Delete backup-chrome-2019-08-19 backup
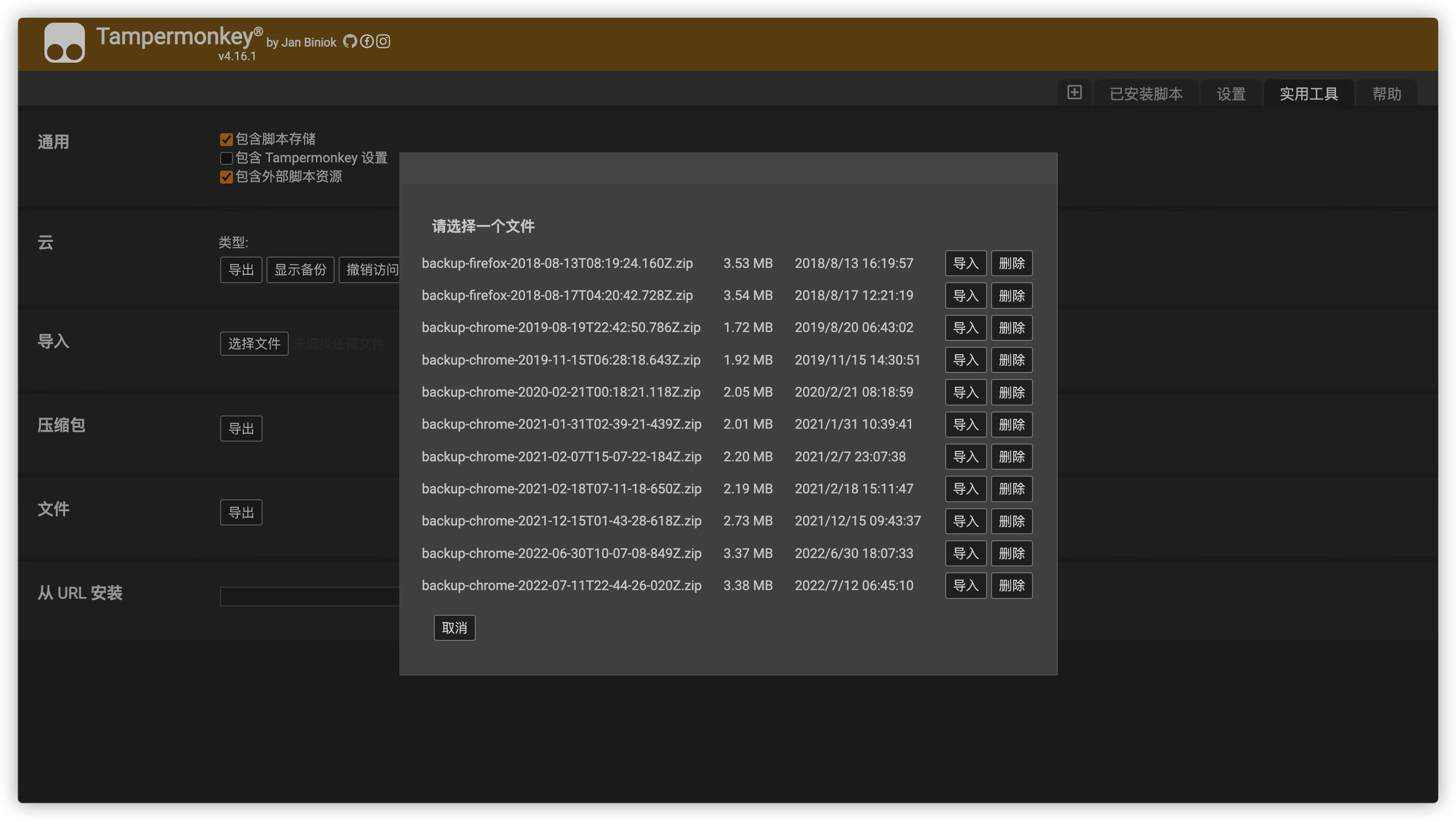Viewport: 1456px width, 821px height. (x=1012, y=328)
